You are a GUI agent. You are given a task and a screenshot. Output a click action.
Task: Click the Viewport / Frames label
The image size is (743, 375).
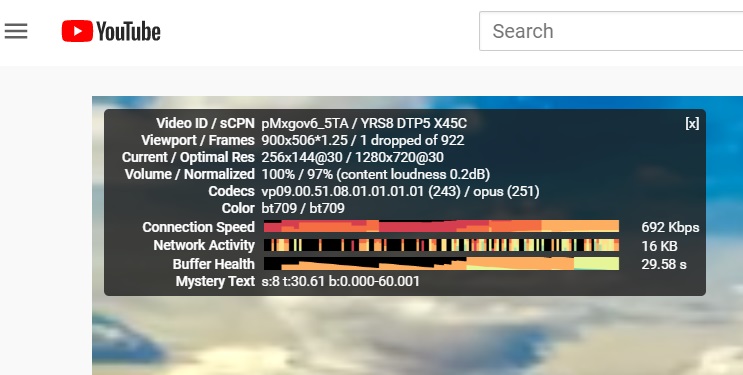click(x=198, y=140)
